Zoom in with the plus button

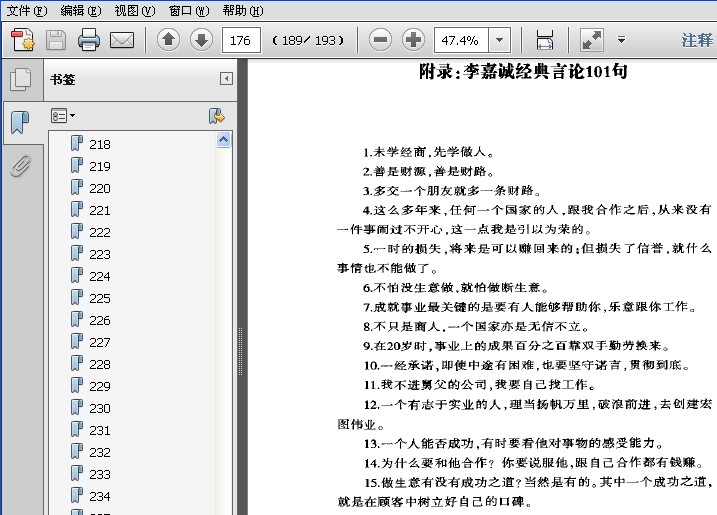coord(413,40)
